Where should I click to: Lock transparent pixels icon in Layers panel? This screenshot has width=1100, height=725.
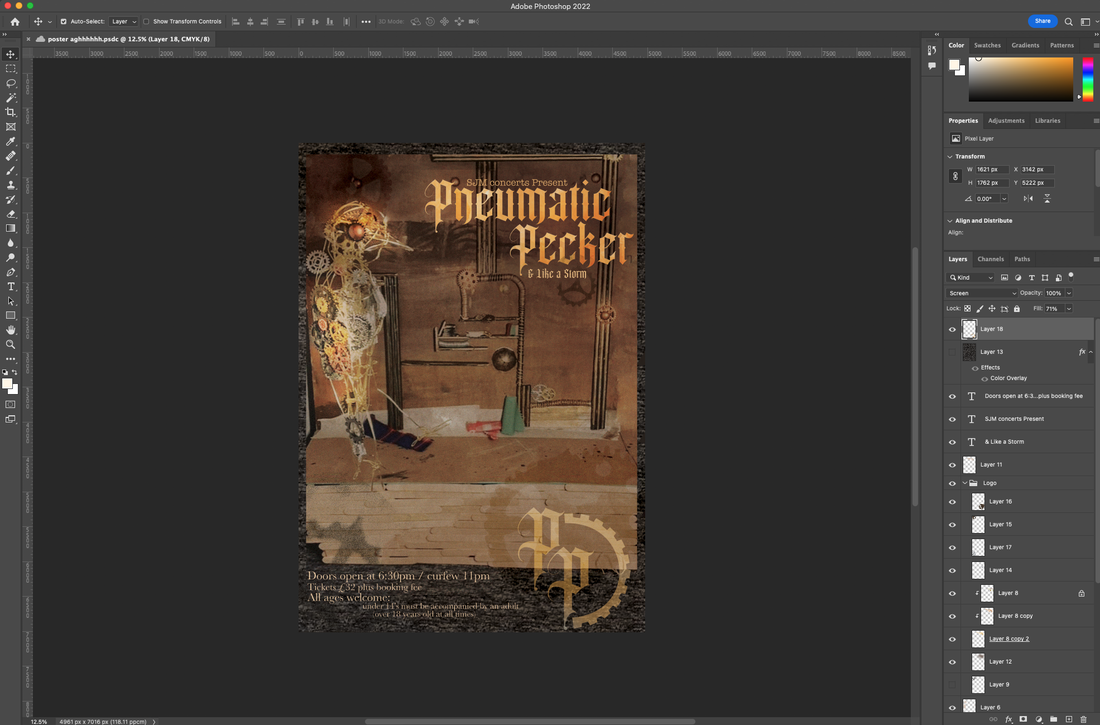[967, 309]
